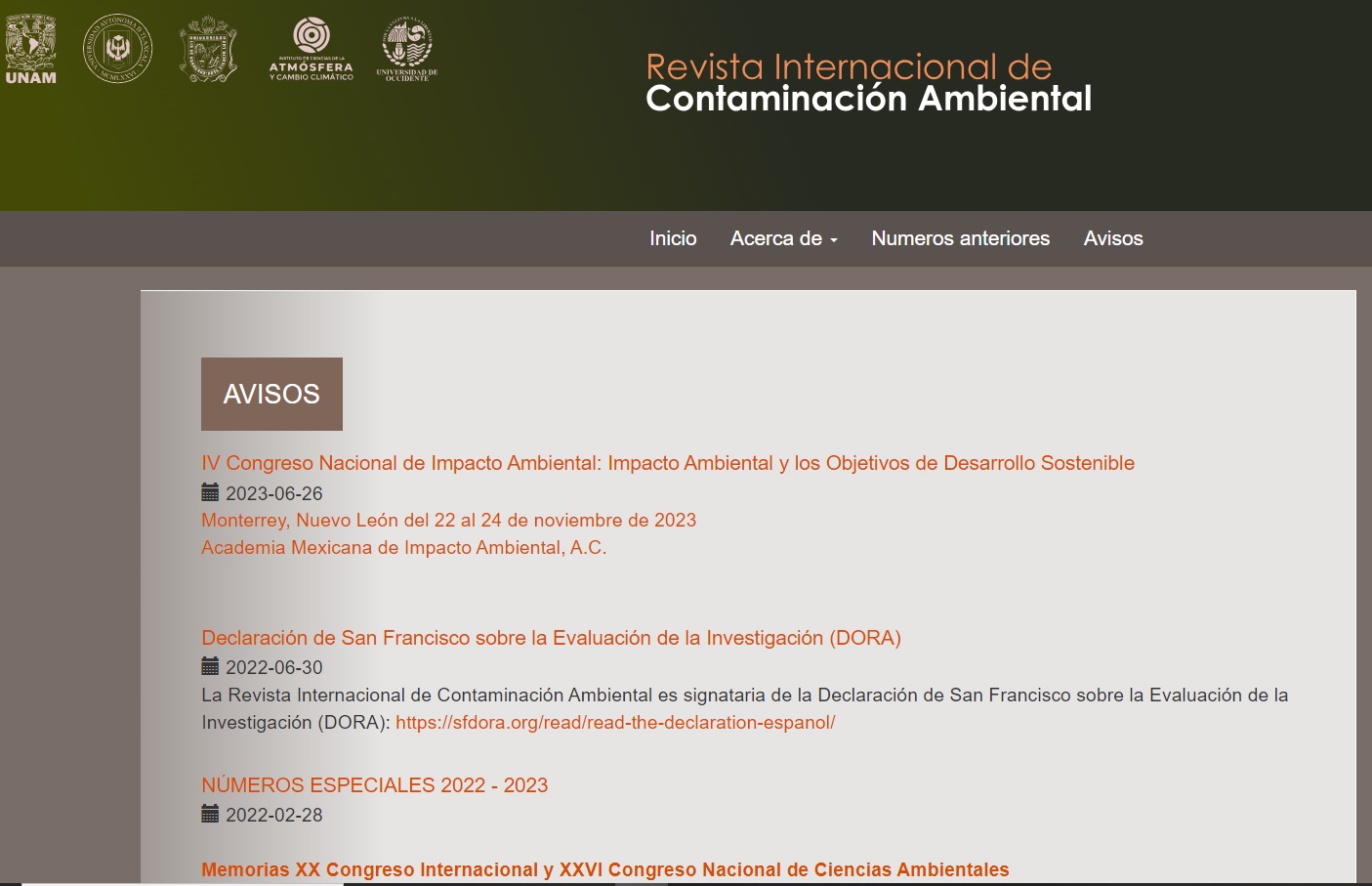Open the Atmósfera y Cambio Climático logo
Viewport: 1372px width, 886px height.
pyautogui.click(x=312, y=49)
